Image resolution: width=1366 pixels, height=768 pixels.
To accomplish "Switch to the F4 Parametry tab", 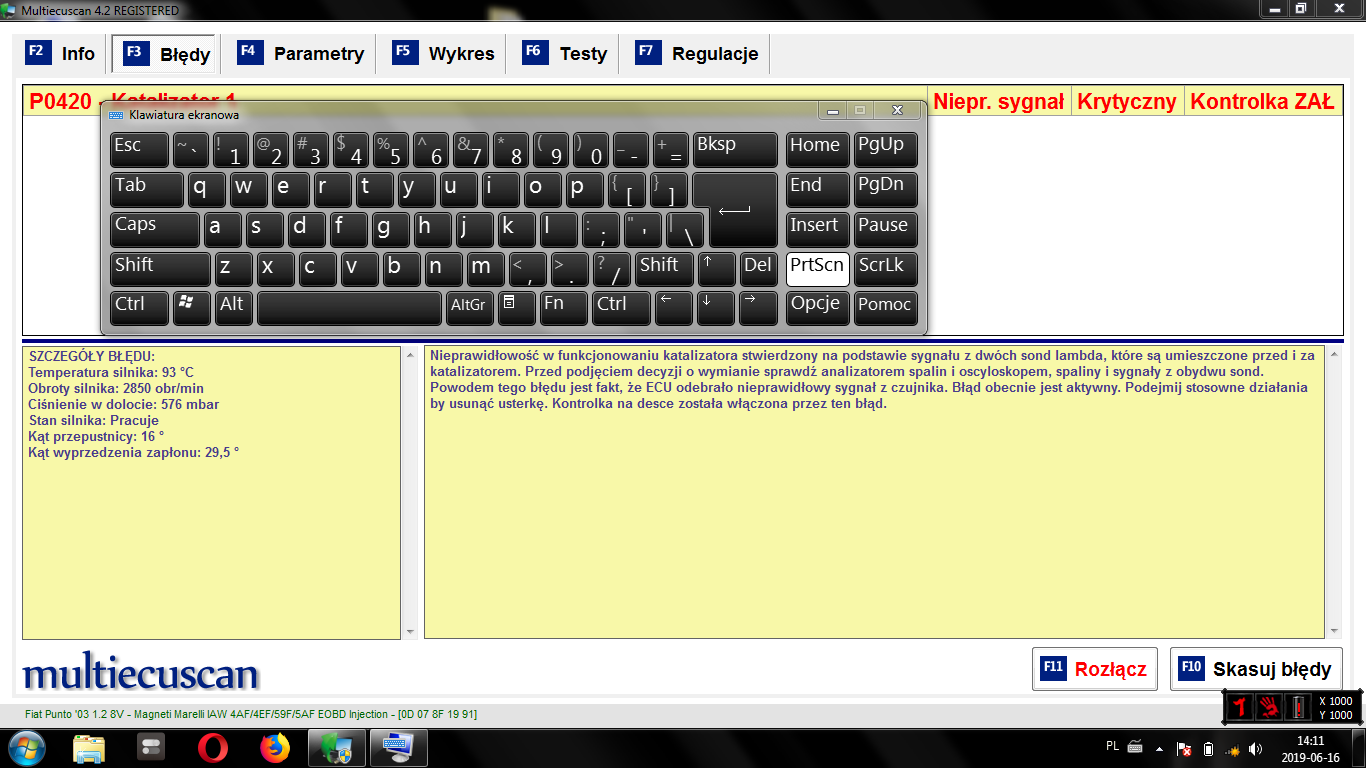I will [301, 54].
